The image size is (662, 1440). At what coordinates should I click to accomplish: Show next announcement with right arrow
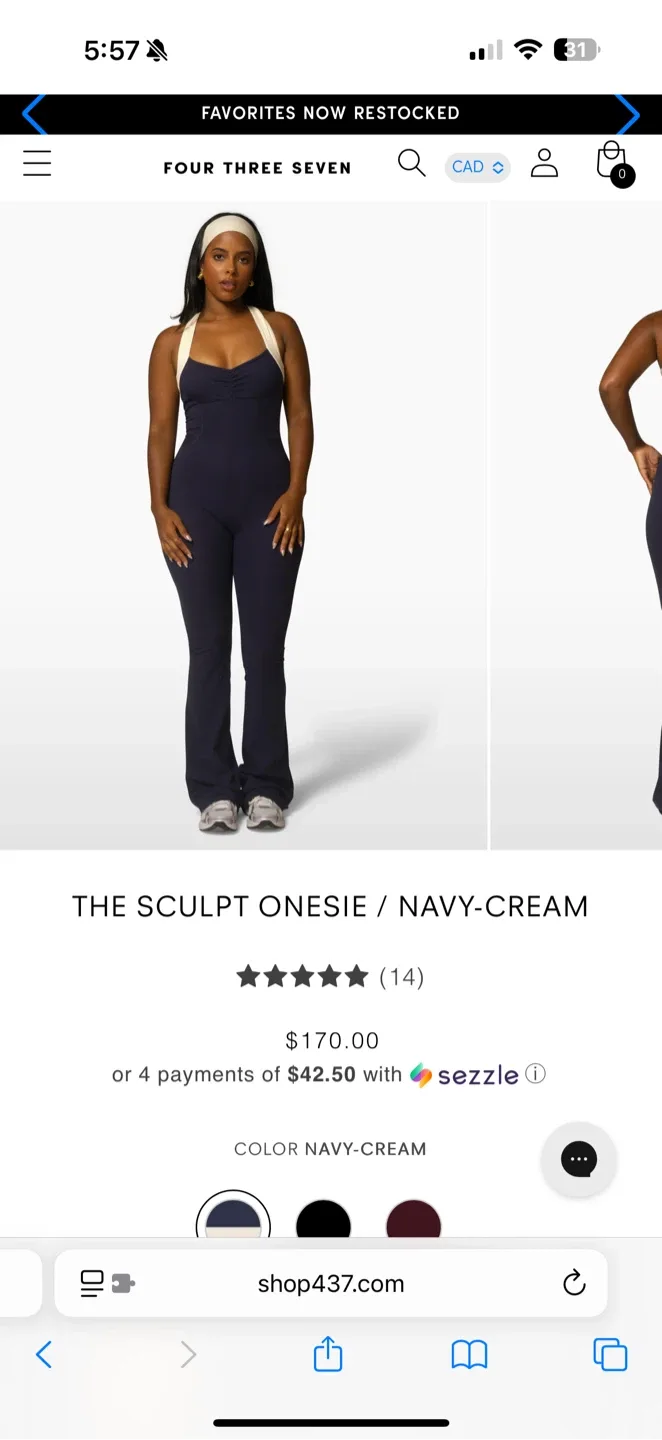pyautogui.click(x=627, y=114)
